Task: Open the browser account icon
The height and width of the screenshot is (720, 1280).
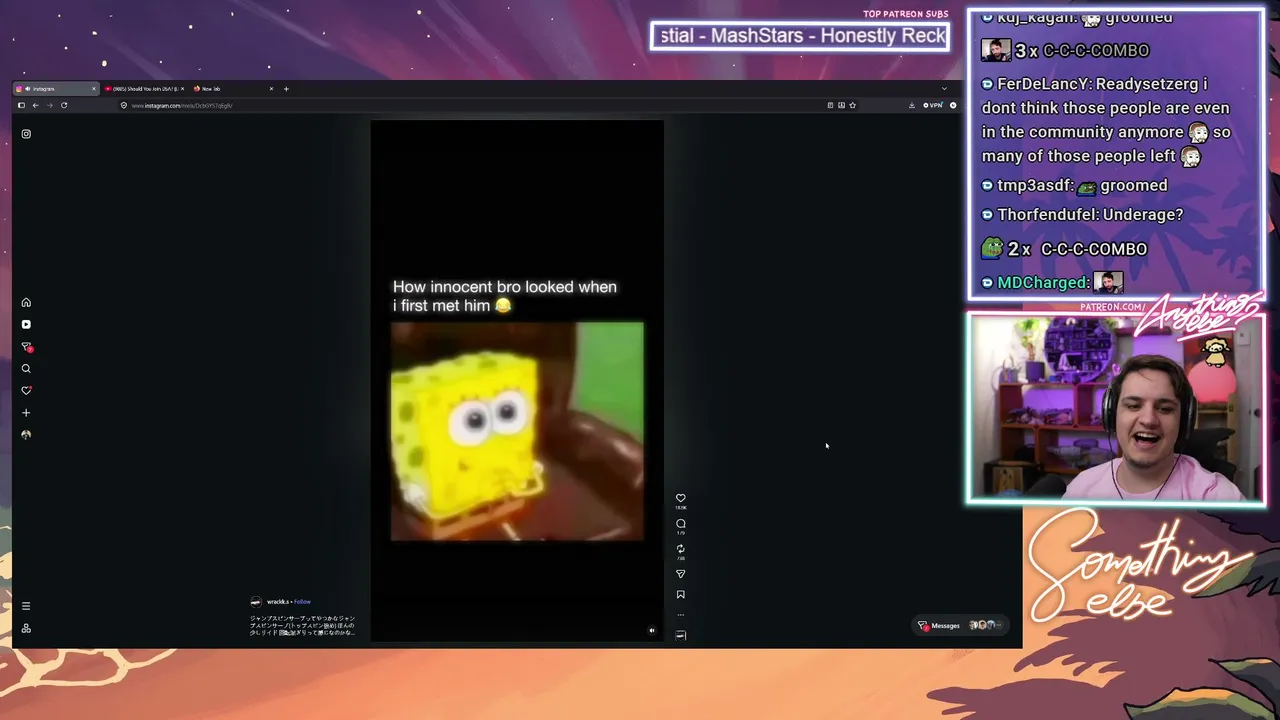Action: click(x=953, y=105)
